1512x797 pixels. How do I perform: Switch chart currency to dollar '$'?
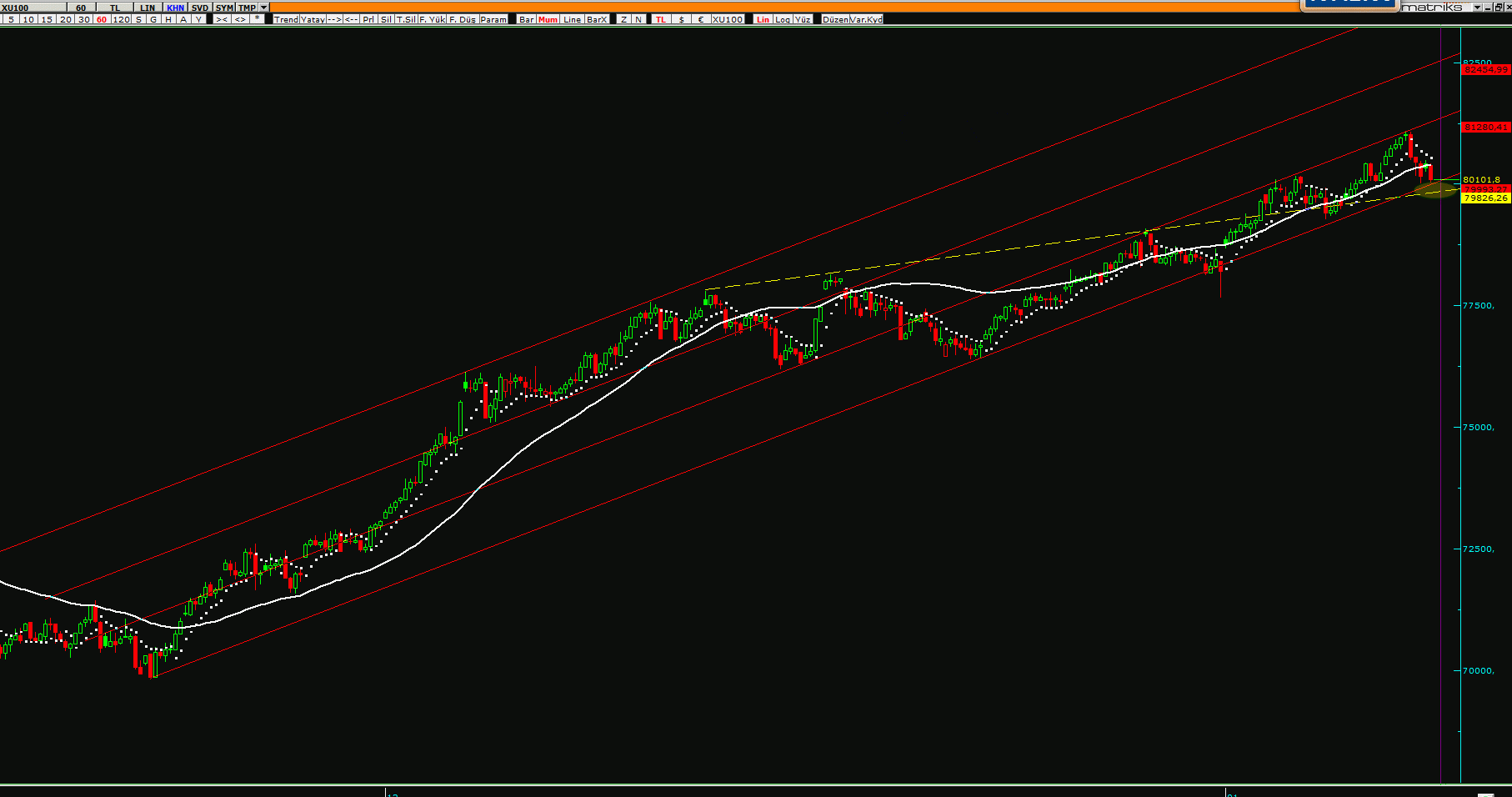coord(682,19)
